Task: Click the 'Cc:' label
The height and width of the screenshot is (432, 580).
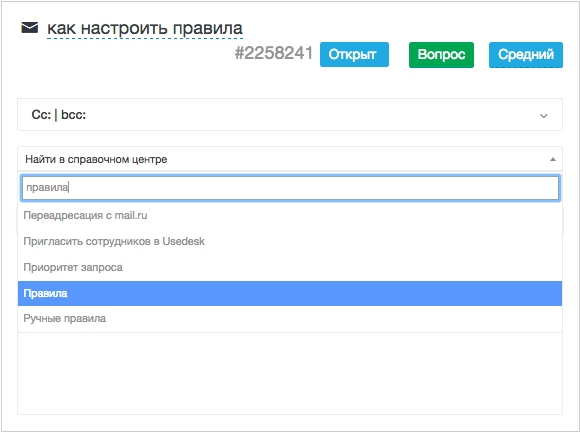Action: [x=41, y=115]
